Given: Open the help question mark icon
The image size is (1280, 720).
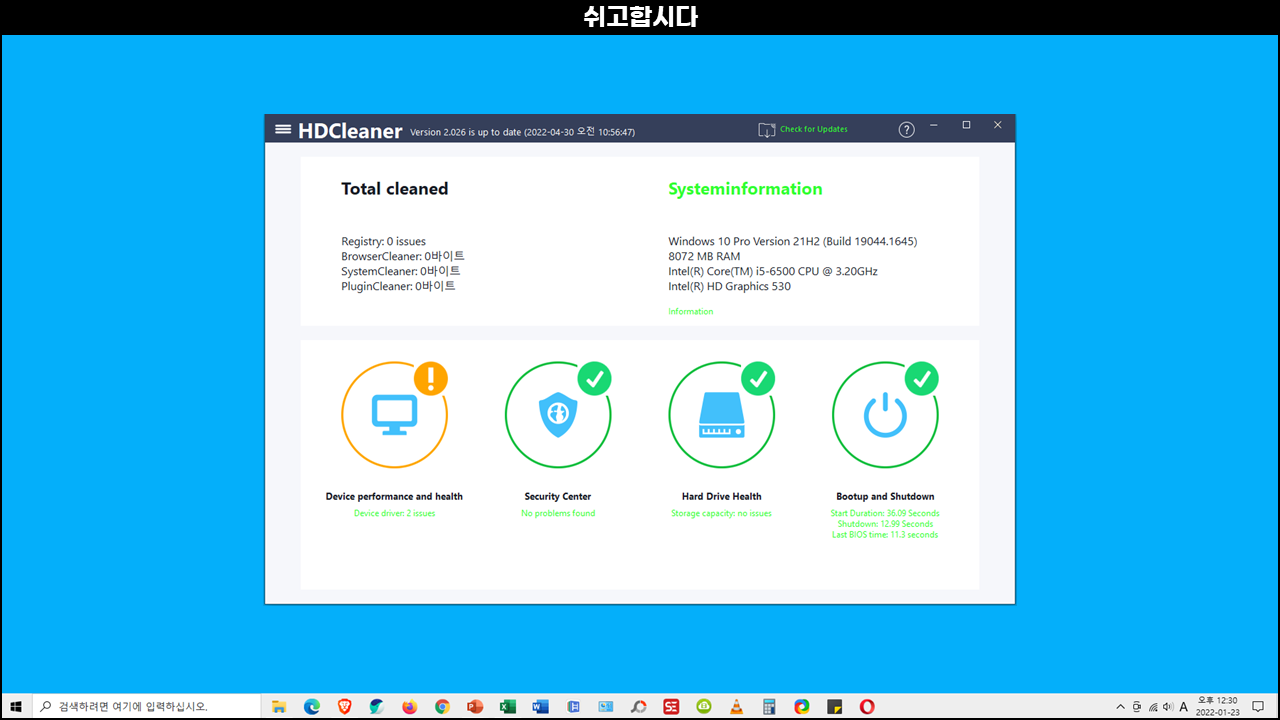Looking at the screenshot, I should (906, 130).
